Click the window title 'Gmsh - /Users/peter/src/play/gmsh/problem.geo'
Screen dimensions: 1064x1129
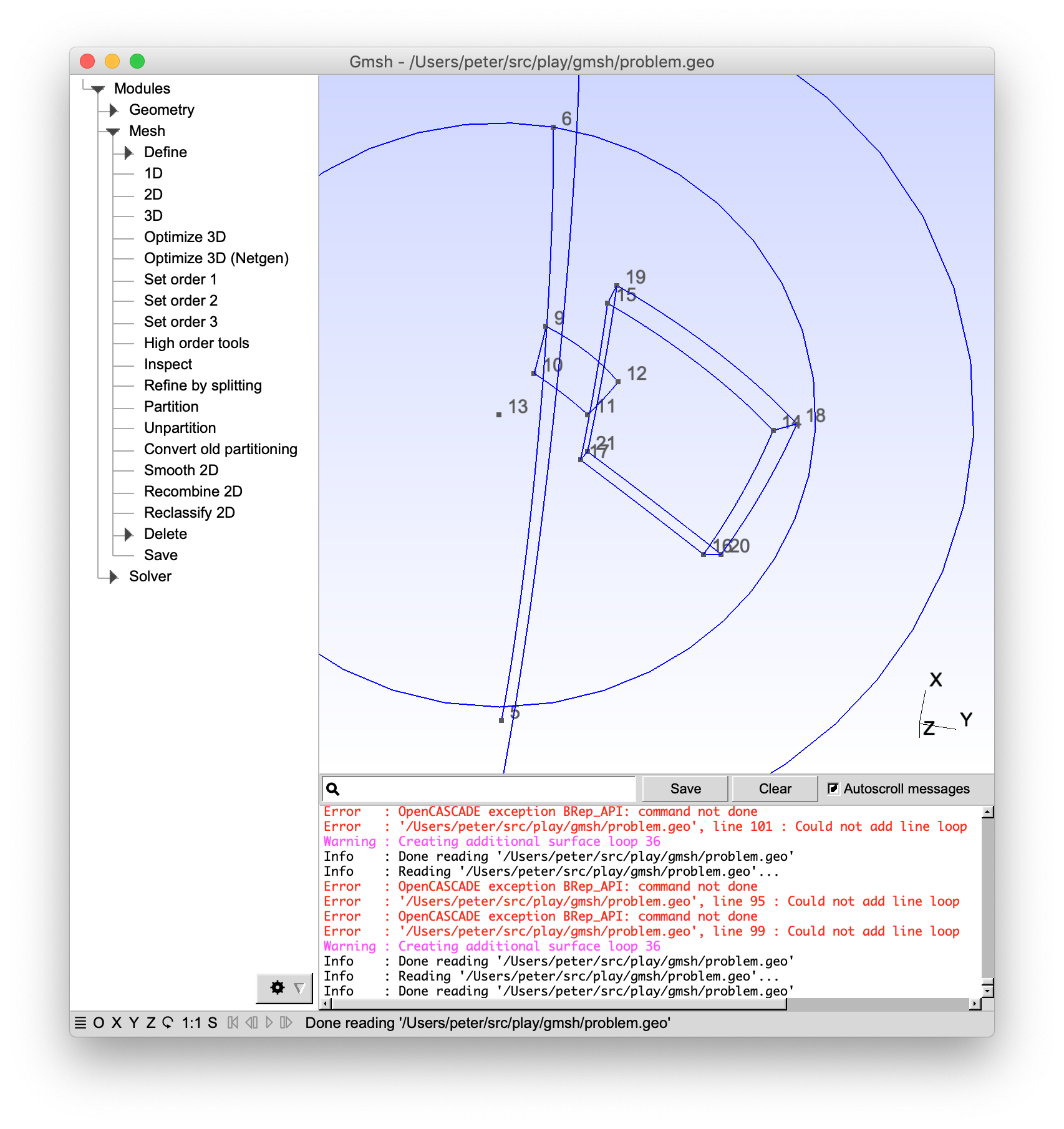(x=531, y=62)
